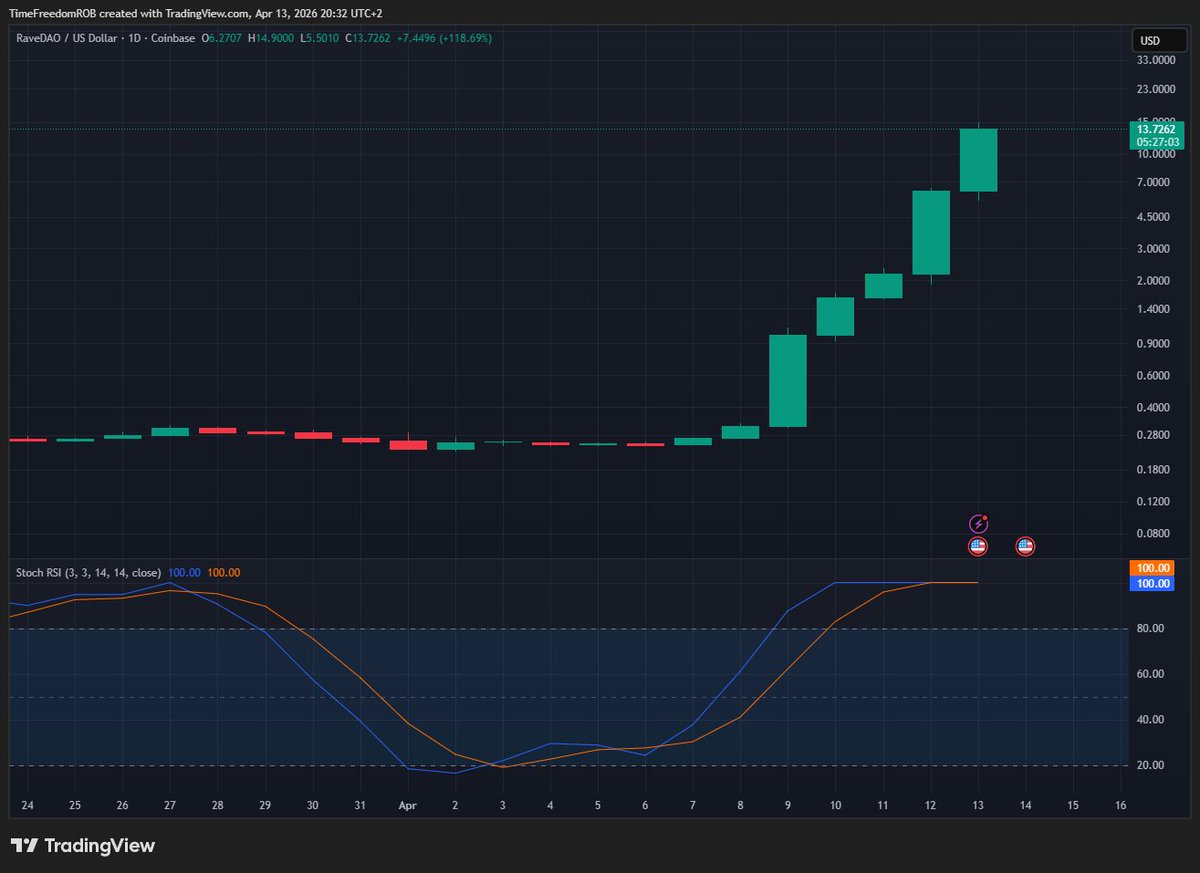
Task: Click the 13.7262 current price label
Action: pyautogui.click(x=1156, y=129)
